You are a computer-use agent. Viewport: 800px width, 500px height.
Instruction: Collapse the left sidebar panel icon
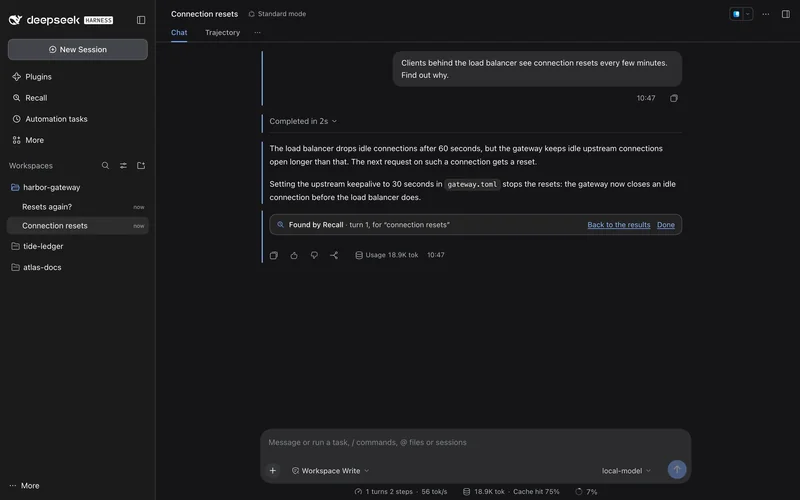click(141, 20)
